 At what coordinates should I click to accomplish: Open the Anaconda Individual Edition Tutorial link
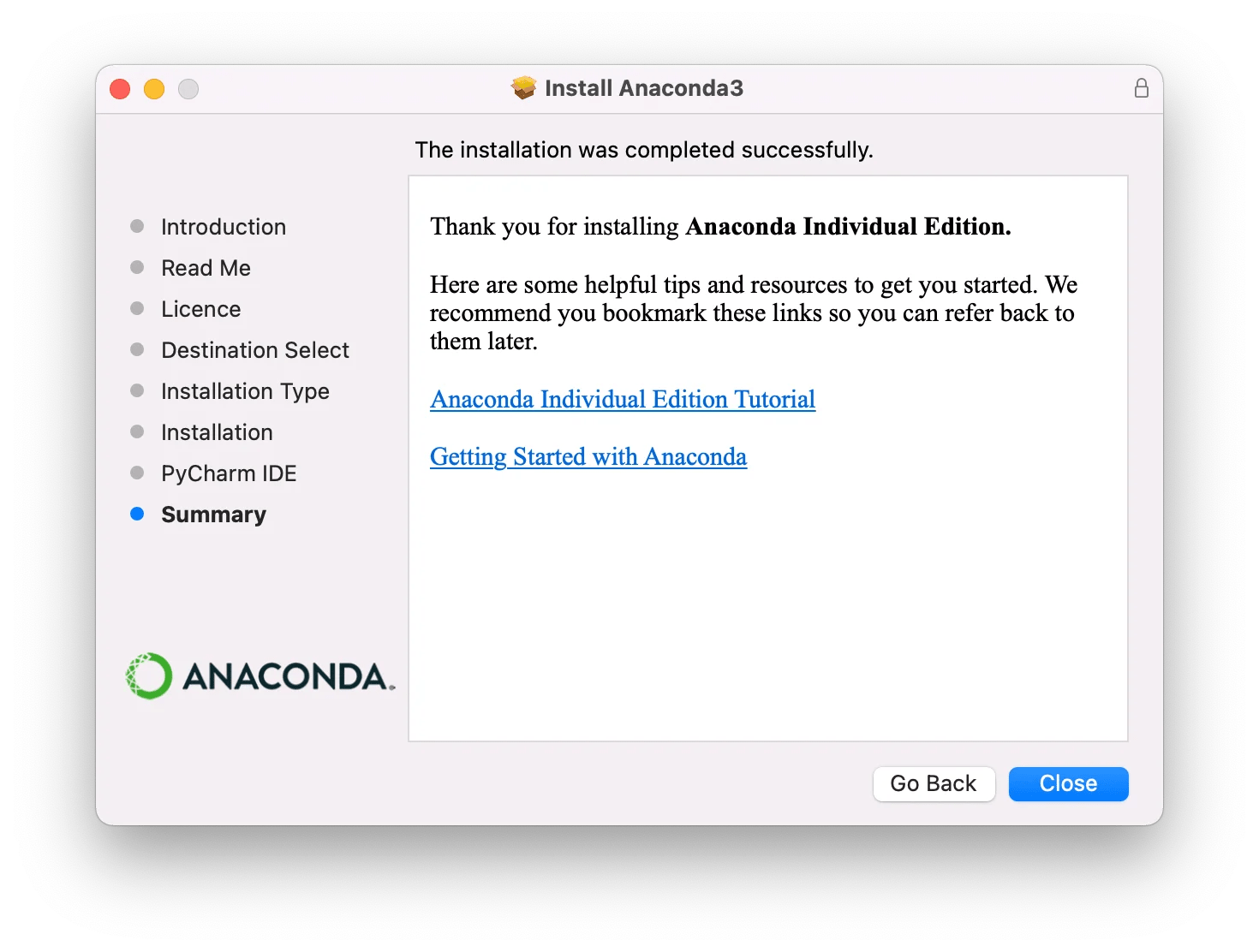coord(623,399)
